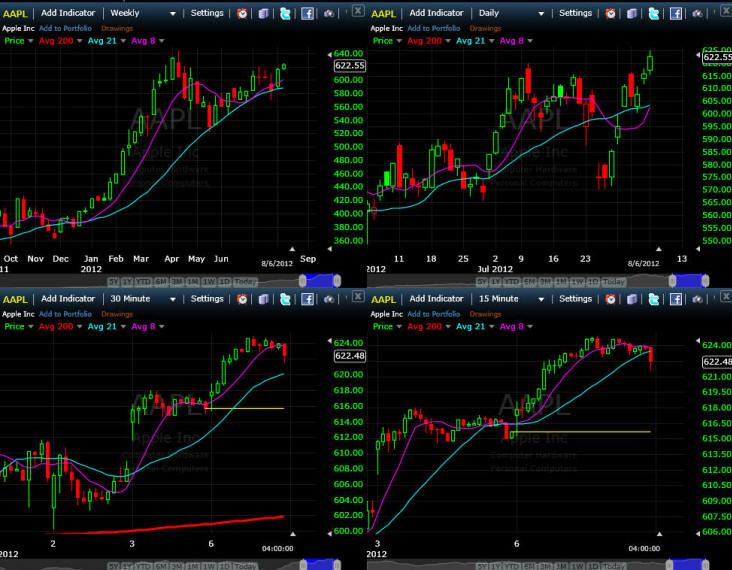Set an alert via alarm clock in 15 Minute chart
This screenshot has width=732, height=570.
click(x=610, y=299)
